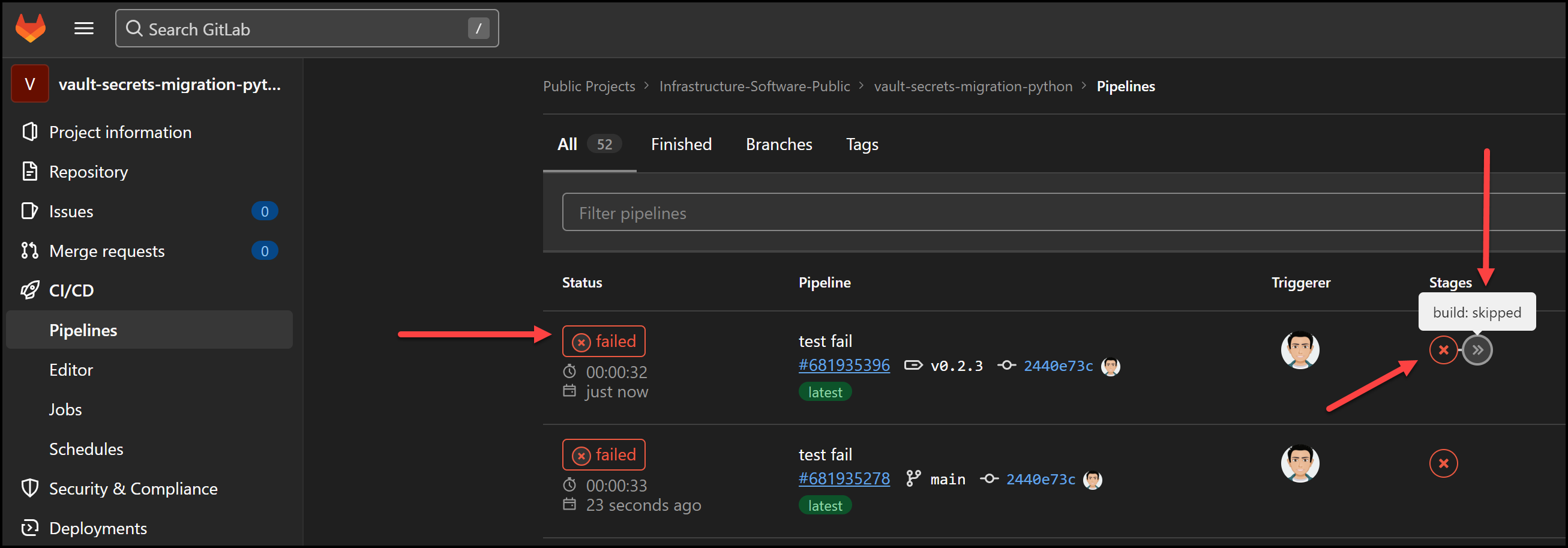1568x548 pixels.
Task: Collapse the Project information section
Action: 120,131
